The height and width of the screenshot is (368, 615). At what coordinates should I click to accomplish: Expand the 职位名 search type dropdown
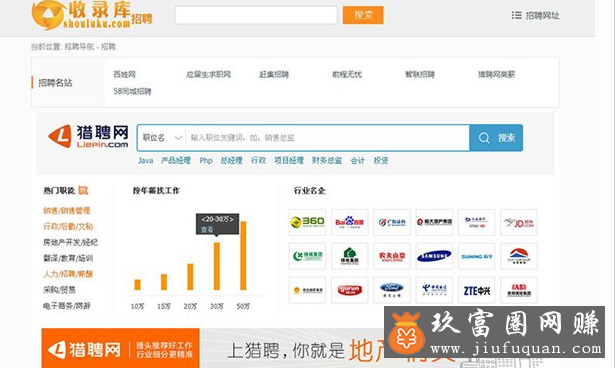[162, 138]
